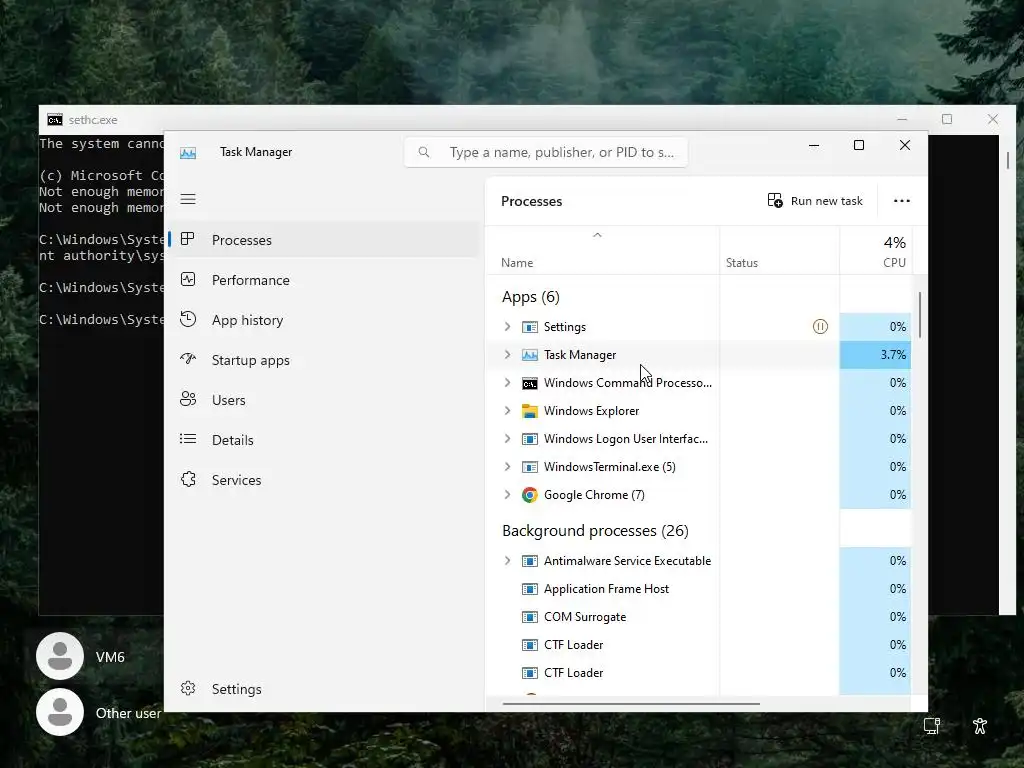The image size is (1024, 768).
Task: Focus the Task Manager search field
Action: pyautogui.click(x=546, y=152)
